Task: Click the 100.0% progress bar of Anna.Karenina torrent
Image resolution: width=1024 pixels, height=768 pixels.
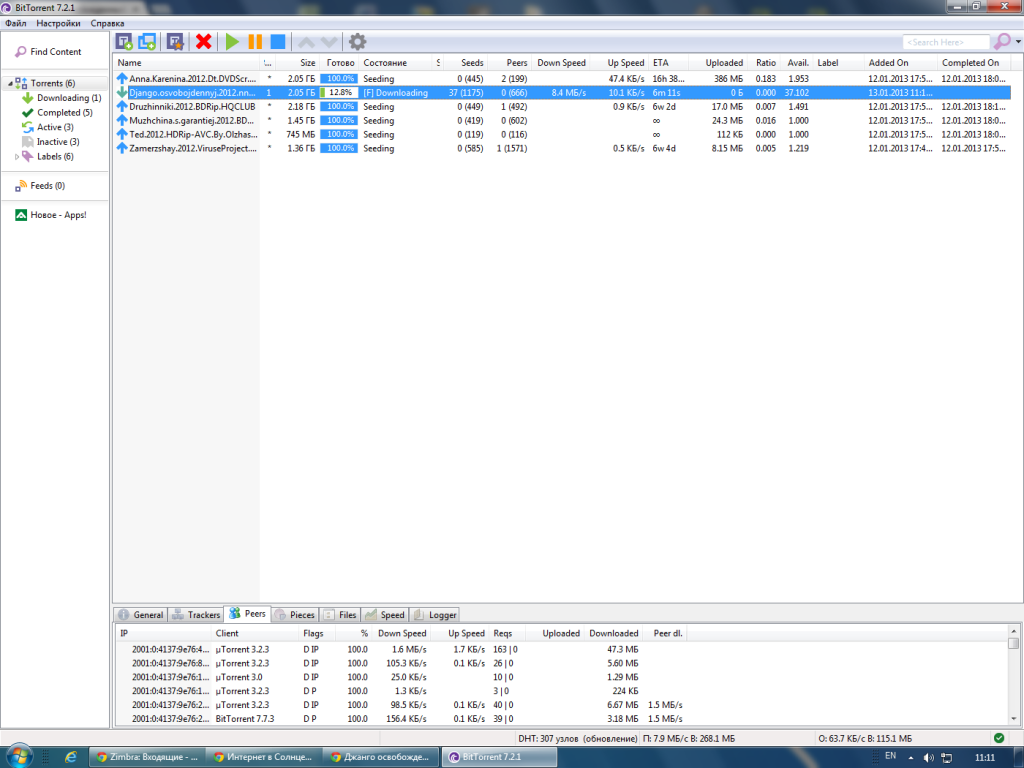Action: (x=339, y=78)
